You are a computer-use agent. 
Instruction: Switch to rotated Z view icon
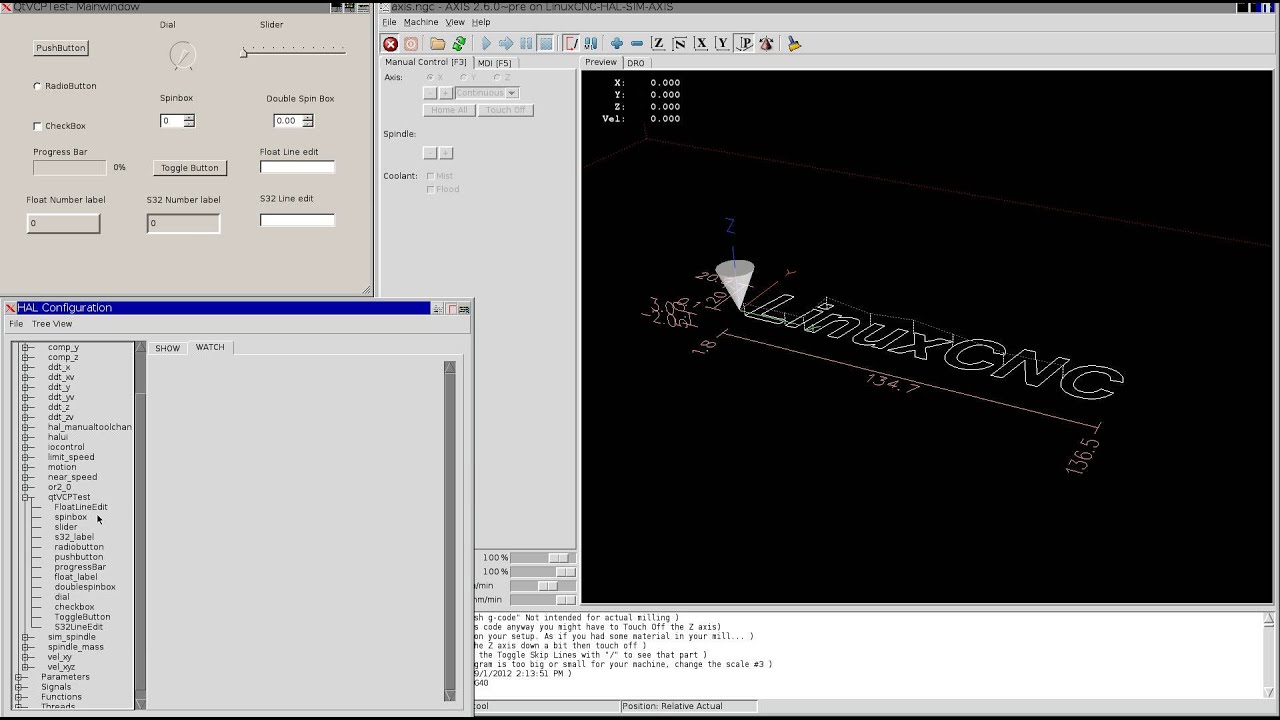(x=680, y=44)
